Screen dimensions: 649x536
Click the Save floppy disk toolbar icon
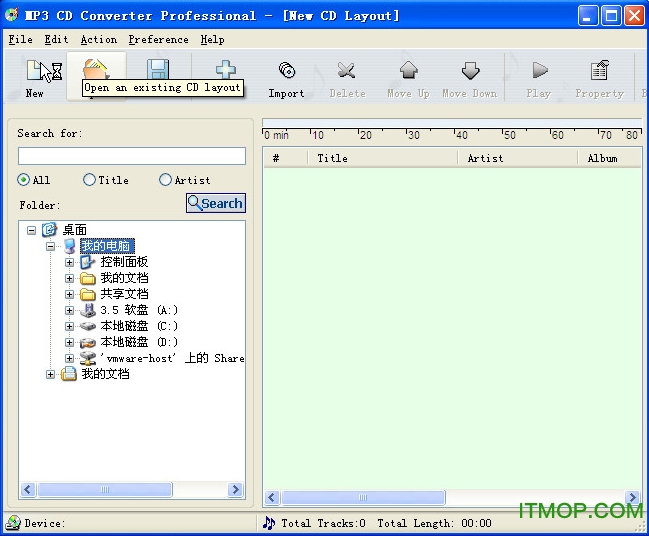tap(158, 69)
